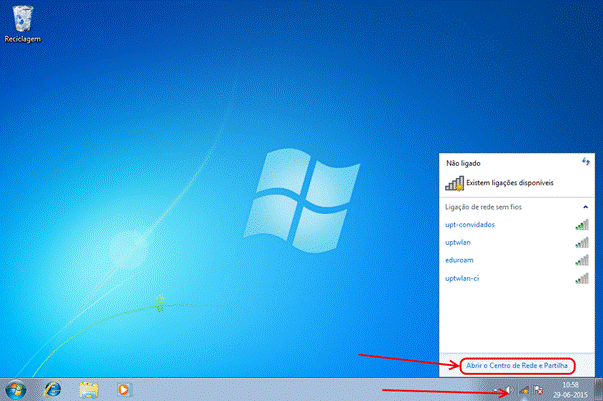Click the Show Desktop strip at the taskbar end
The height and width of the screenshot is (401, 603).
[x=598, y=388]
